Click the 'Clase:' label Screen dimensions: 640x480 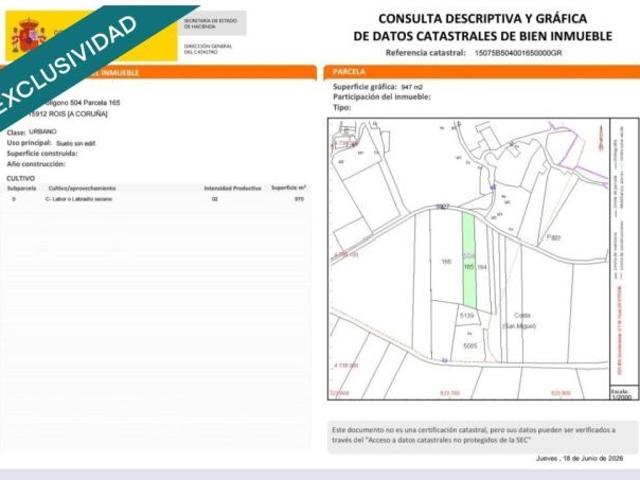[x=16, y=132]
